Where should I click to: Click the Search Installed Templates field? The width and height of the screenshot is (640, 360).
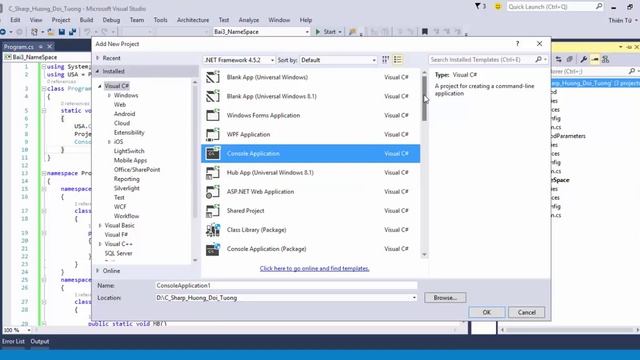482,60
